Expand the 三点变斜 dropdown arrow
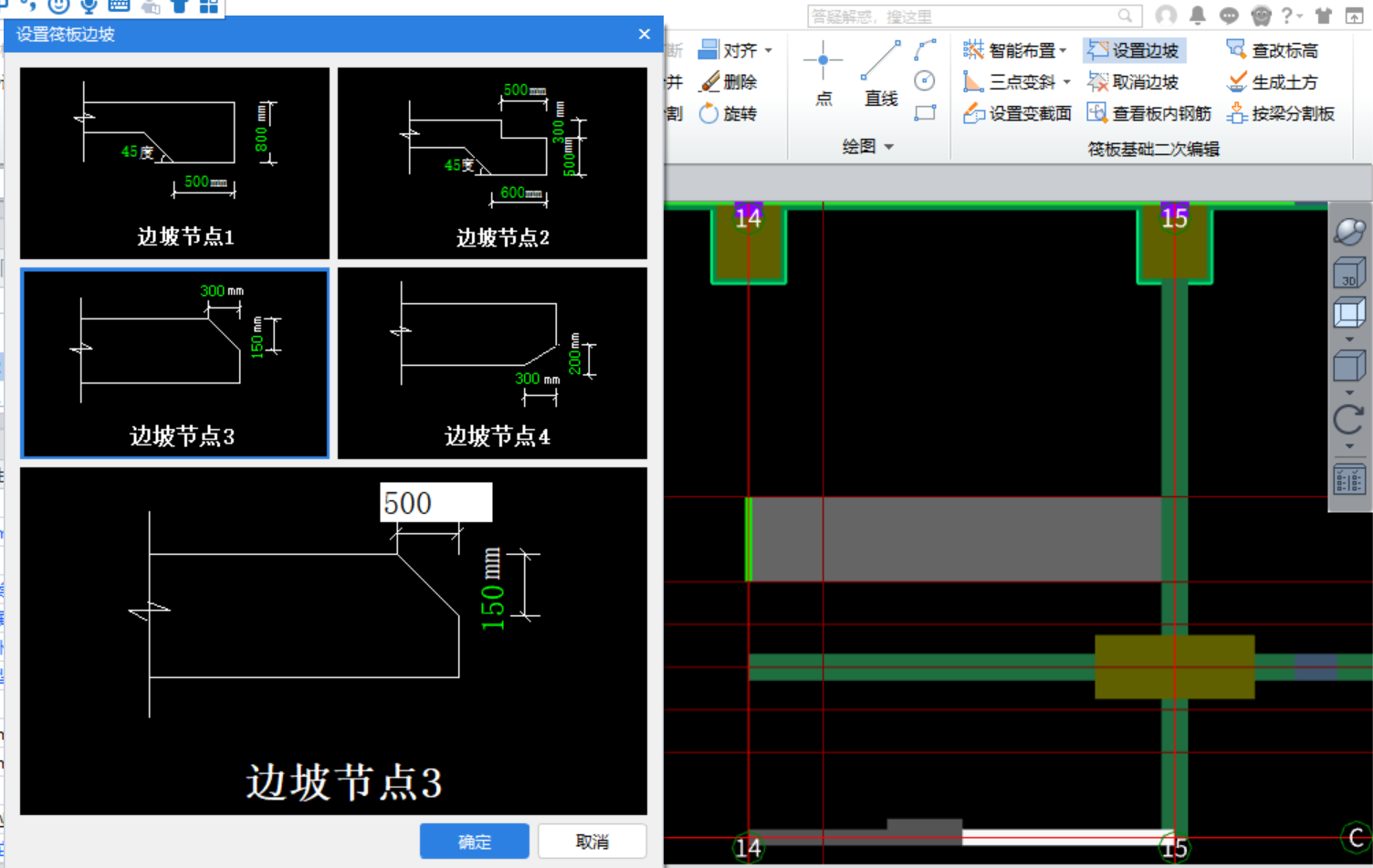The width and height of the screenshot is (1373, 868). (1066, 82)
